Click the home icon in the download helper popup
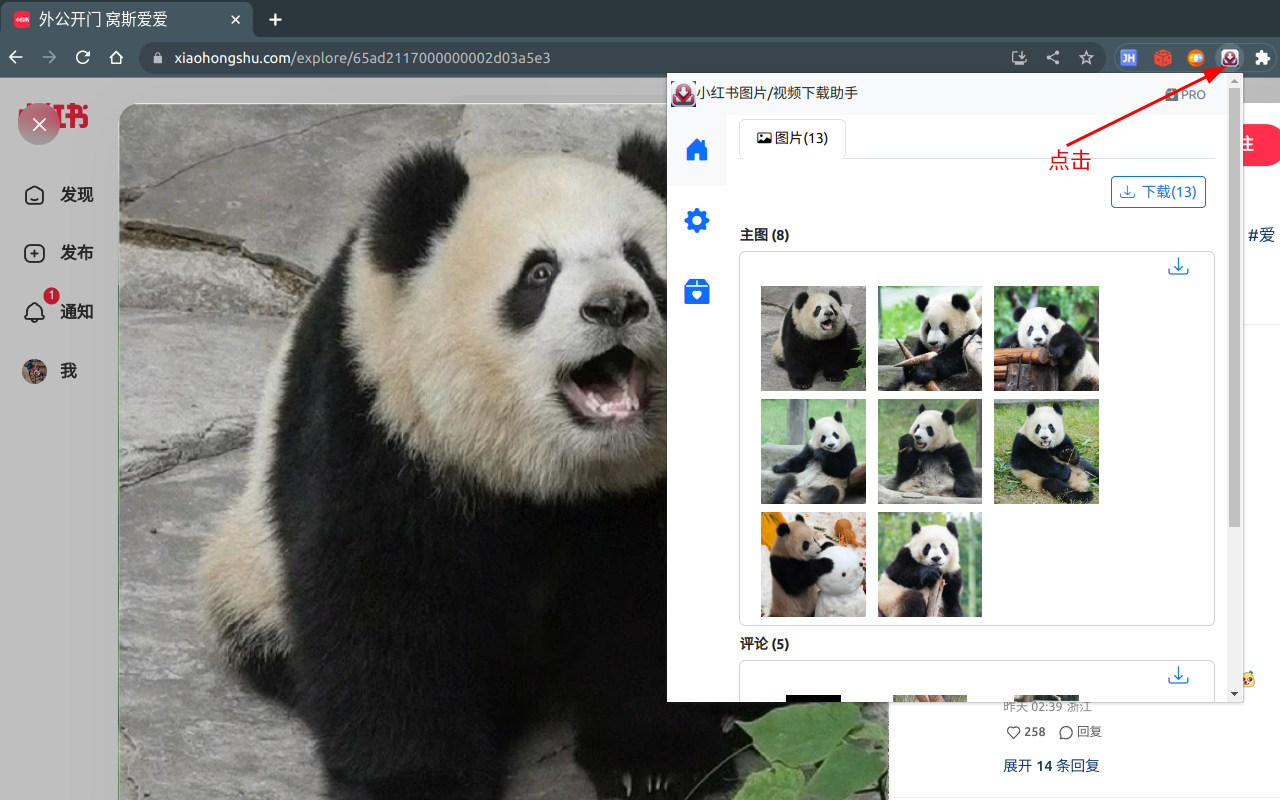Screen dimensions: 1280x800 [x=697, y=149]
